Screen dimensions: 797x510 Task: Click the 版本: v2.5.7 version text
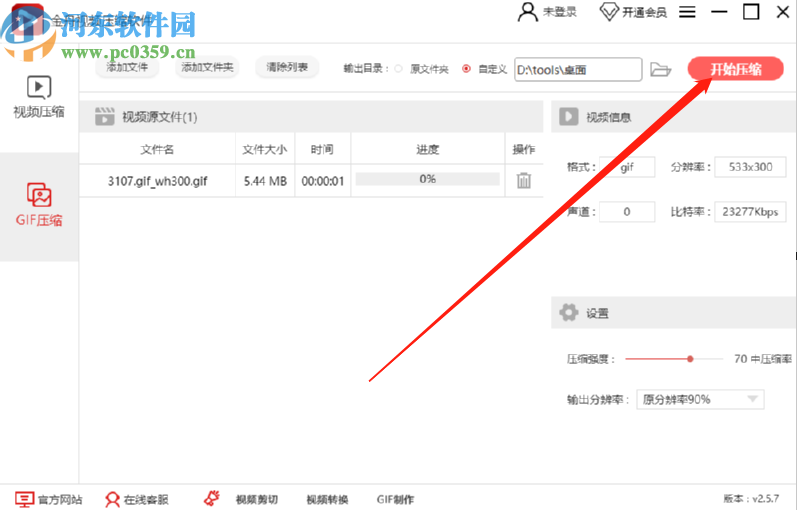[751, 498]
